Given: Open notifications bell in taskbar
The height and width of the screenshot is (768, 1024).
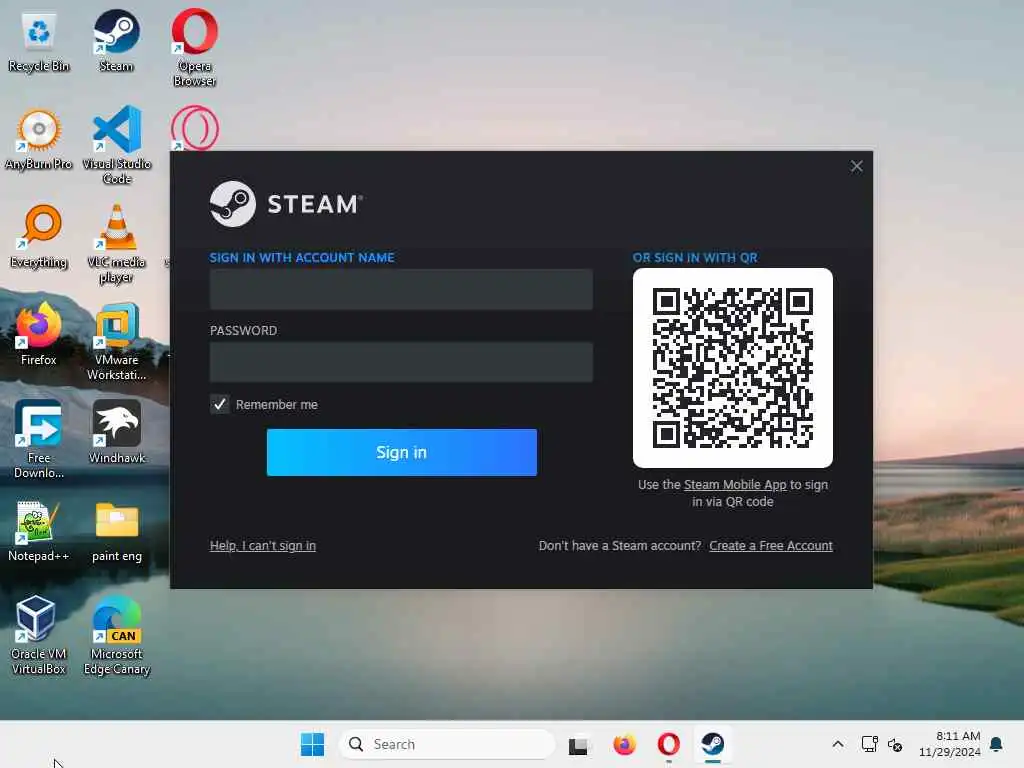Looking at the screenshot, I should [996, 744].
